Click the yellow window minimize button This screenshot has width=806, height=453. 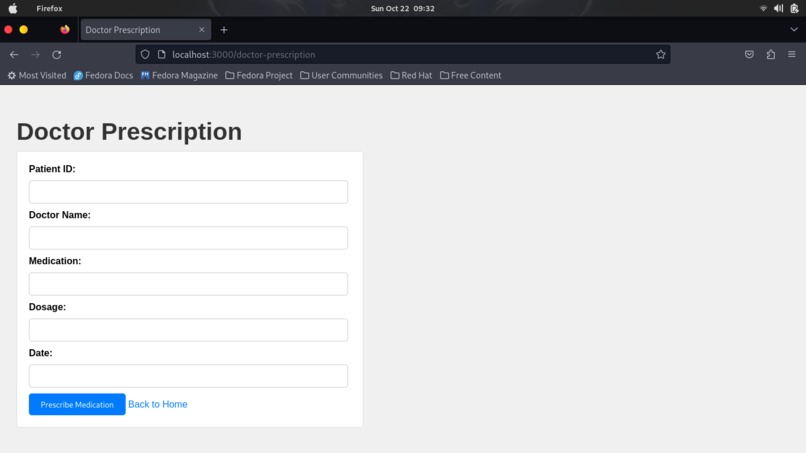point(24,30)
